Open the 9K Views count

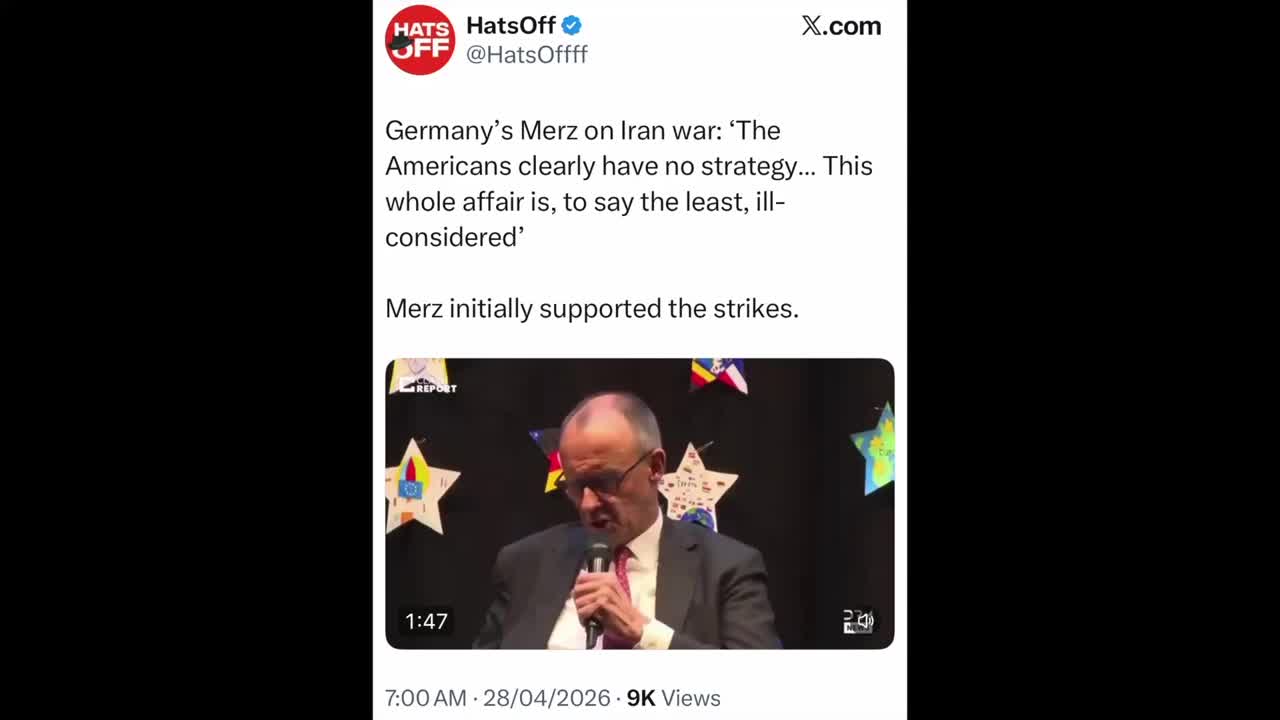674,698
